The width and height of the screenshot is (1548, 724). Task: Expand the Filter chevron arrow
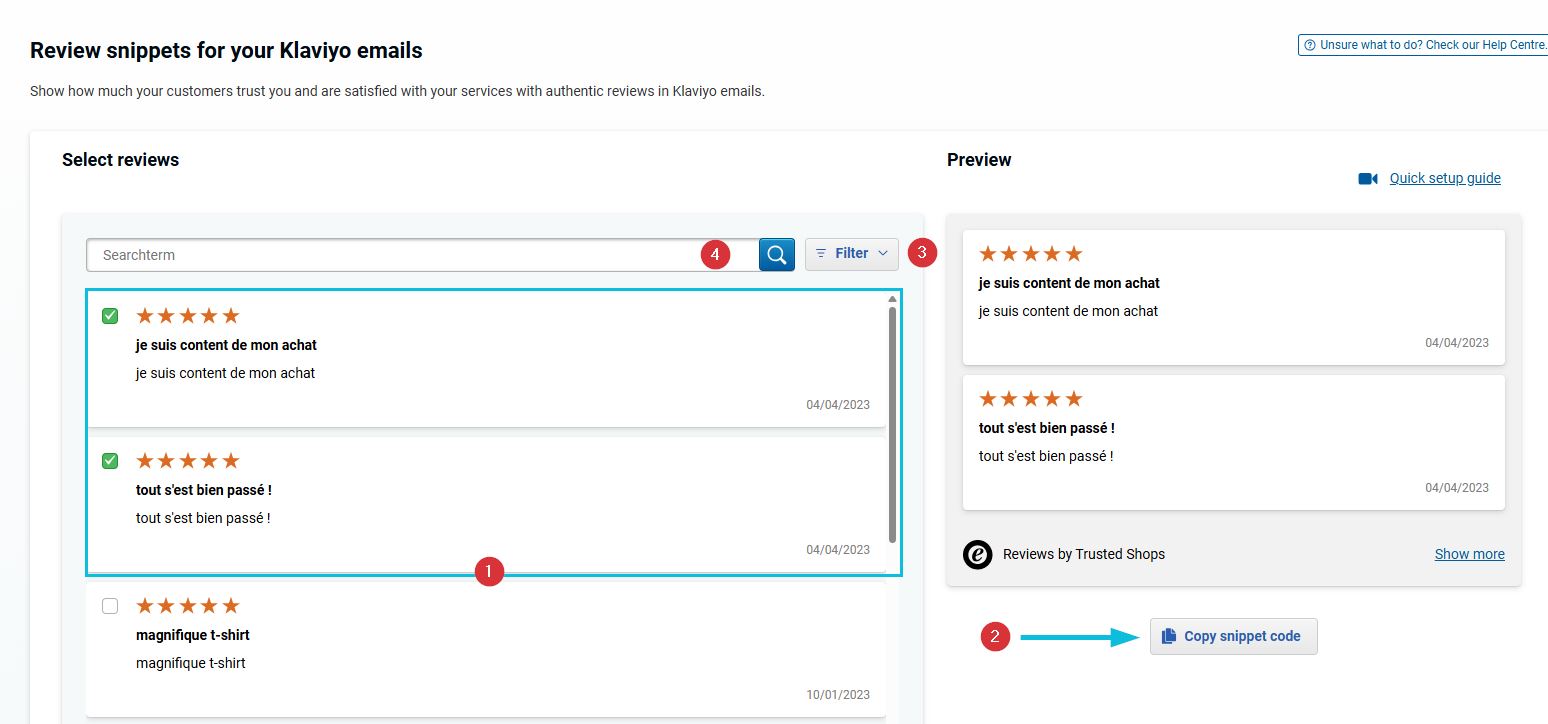click(883, 254)
